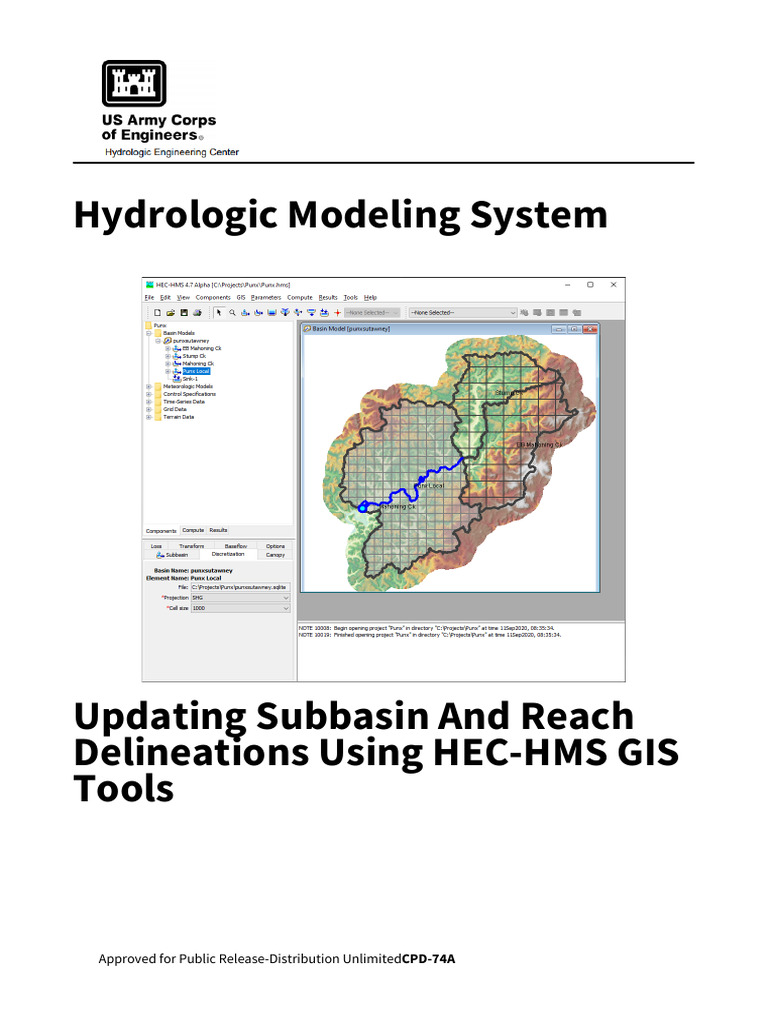
Task: Select Punx Local in the tree
Action: pyautogui.click(x=196, y=371)
